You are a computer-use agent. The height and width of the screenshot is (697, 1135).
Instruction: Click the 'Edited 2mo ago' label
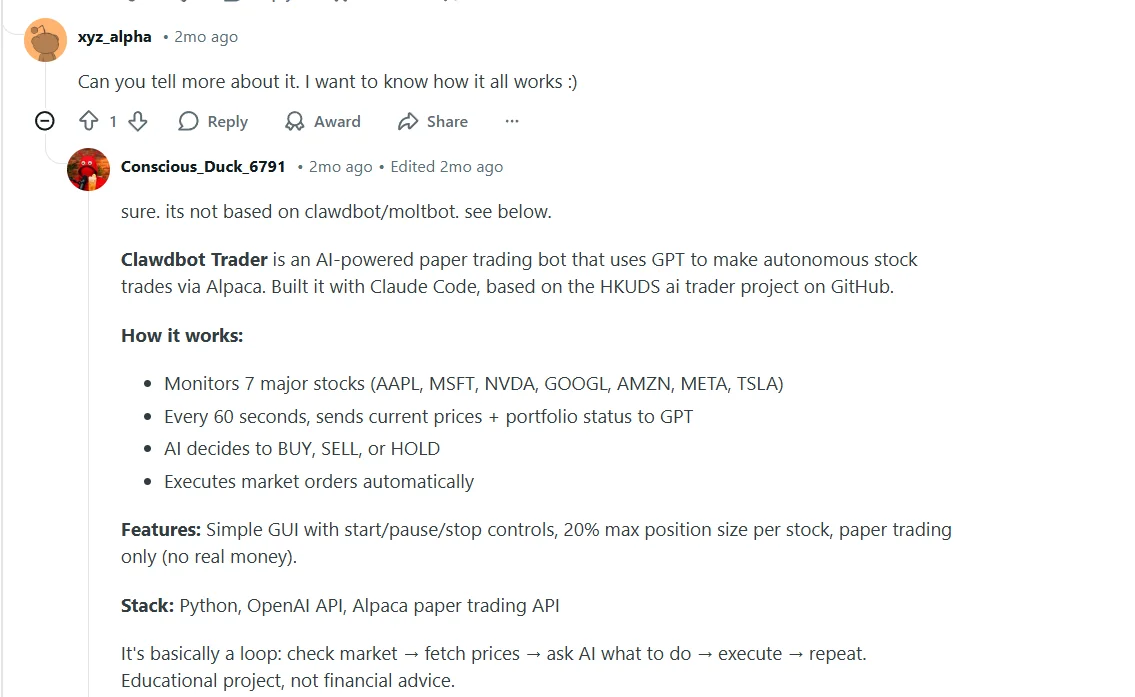[x=447, y=166]
